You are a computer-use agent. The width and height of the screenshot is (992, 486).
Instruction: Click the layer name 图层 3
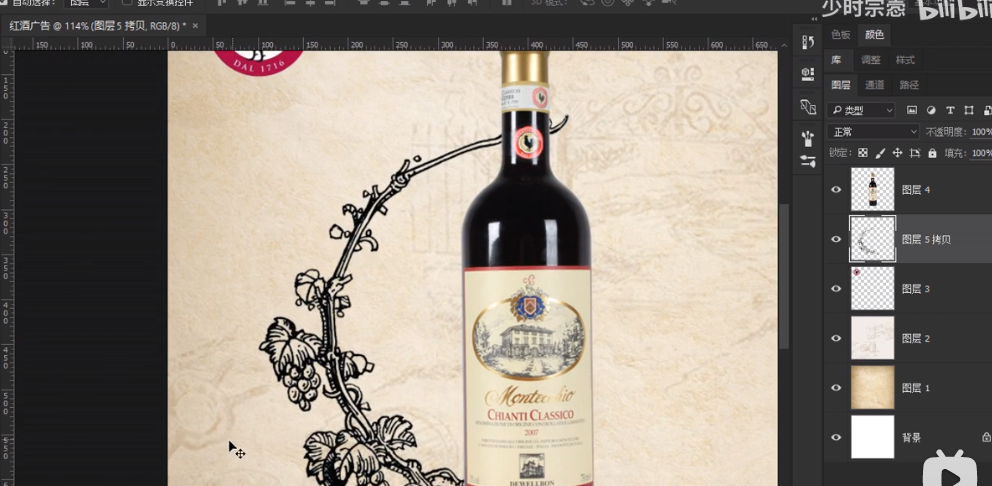915,289
